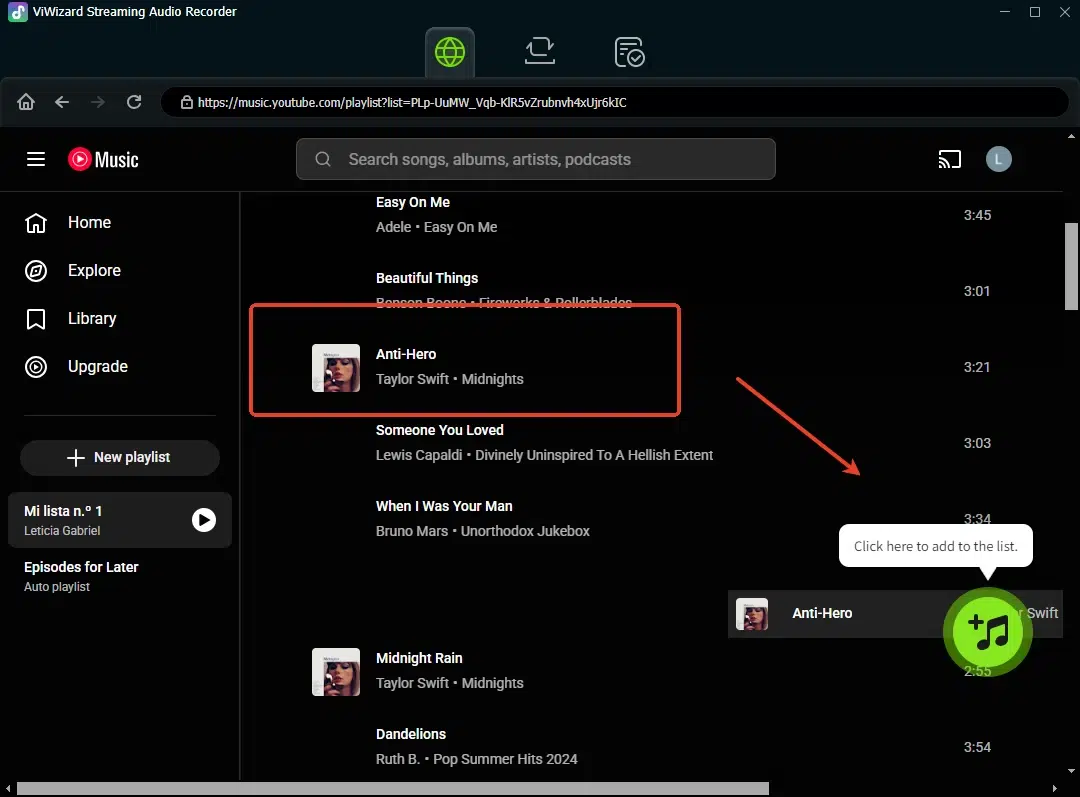Screen dimensions: 1080x797
Task: Go back with the left arrow
Action: [x=62, y=102]
